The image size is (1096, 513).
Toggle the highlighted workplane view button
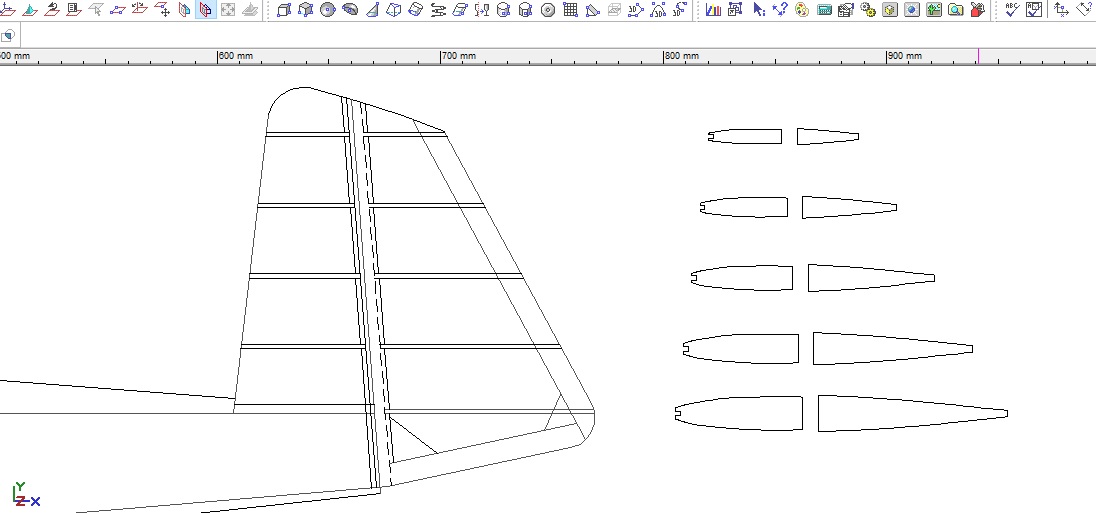tap(205, 10)
